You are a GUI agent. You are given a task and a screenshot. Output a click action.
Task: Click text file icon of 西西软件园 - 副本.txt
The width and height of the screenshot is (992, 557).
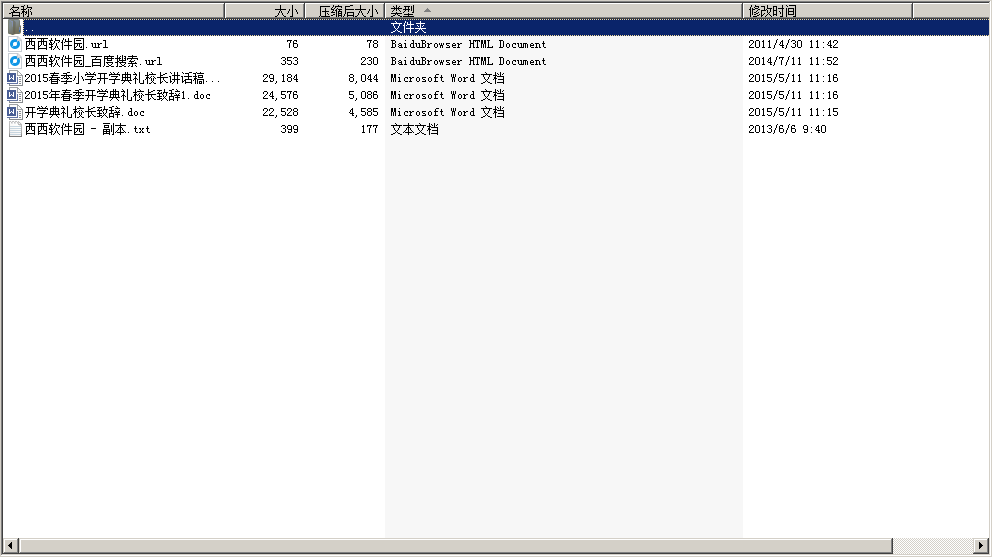coord(15,129)
